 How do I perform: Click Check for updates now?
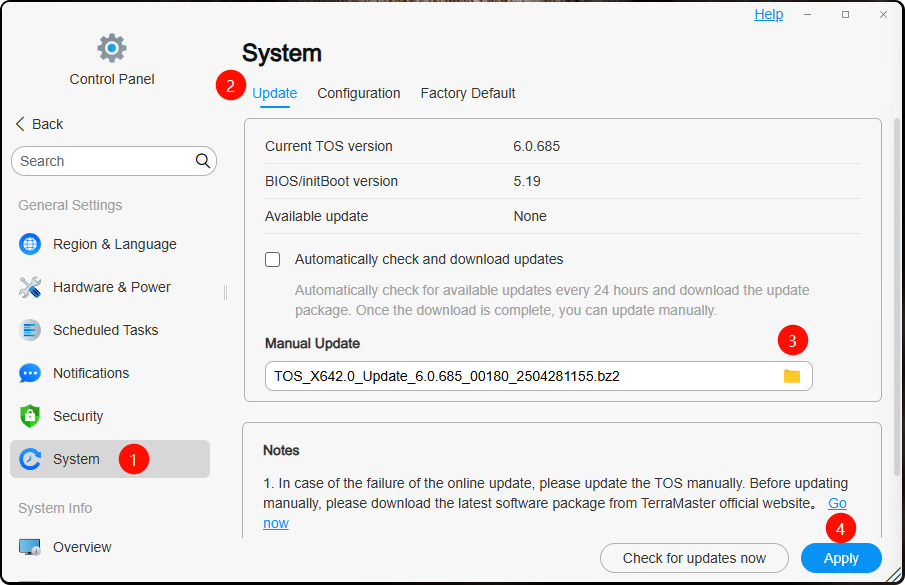pyautogui.click(x=694, y=558)
